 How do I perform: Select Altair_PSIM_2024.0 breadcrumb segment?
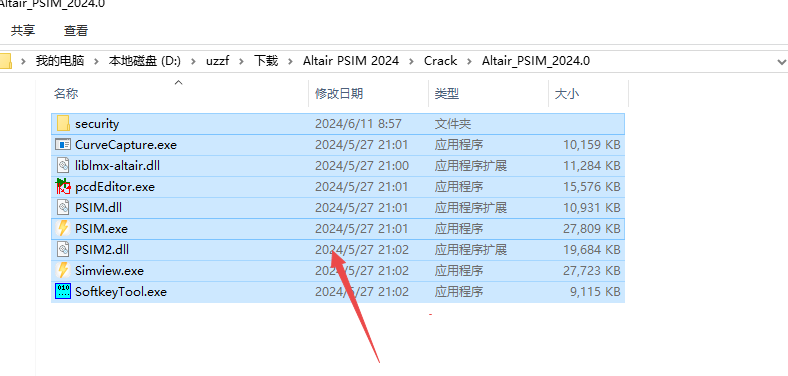coord(536,61)
